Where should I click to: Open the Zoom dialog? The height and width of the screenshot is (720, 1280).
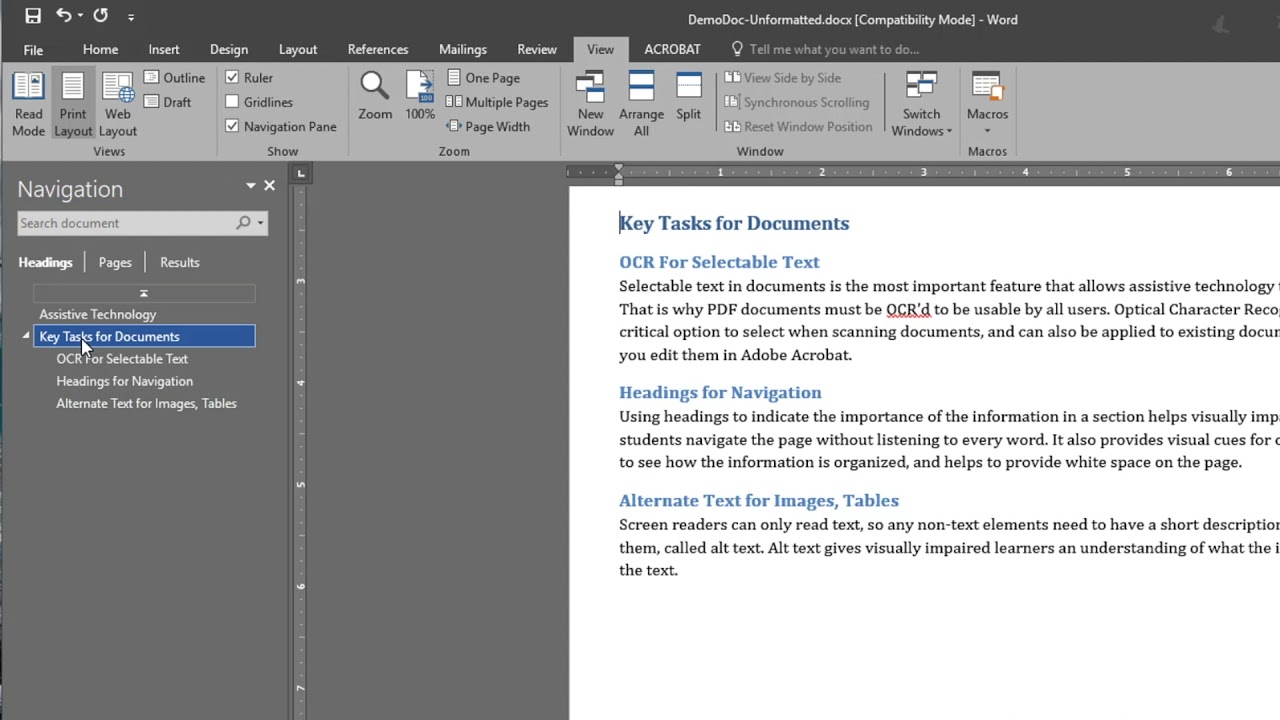tap(375, 96)
